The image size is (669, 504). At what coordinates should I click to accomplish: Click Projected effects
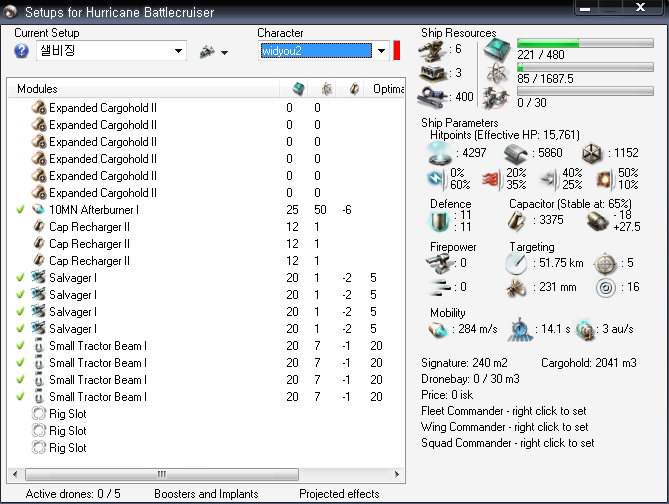click(x=339, y=494)
